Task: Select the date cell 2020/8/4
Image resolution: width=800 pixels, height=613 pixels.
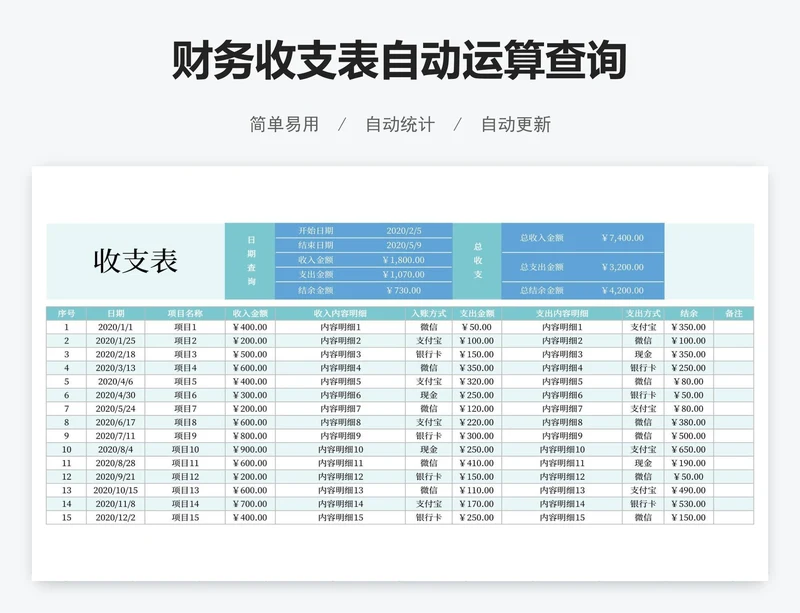Action: coord(116,450)
